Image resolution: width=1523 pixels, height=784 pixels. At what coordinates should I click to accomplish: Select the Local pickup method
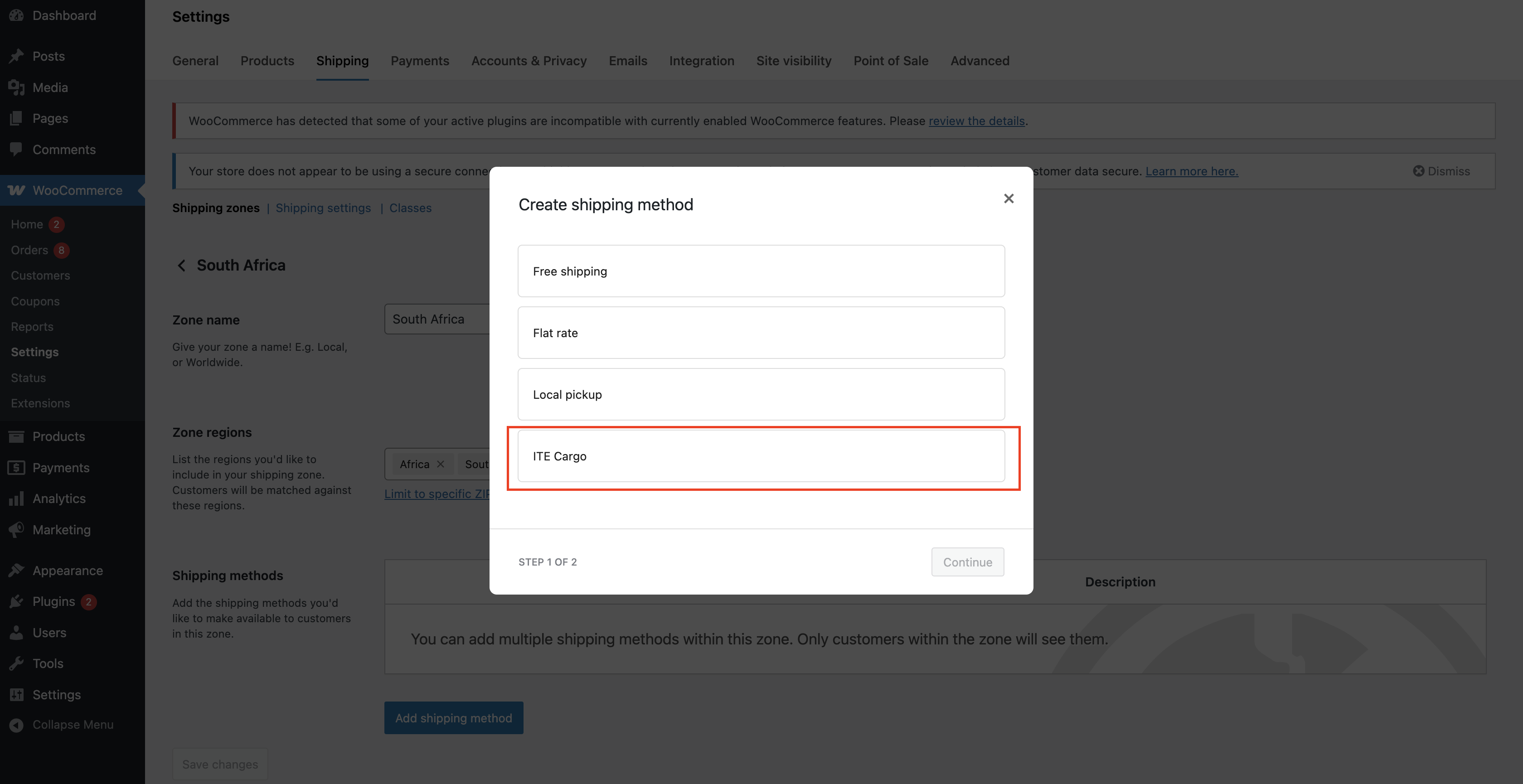[761, 394]
